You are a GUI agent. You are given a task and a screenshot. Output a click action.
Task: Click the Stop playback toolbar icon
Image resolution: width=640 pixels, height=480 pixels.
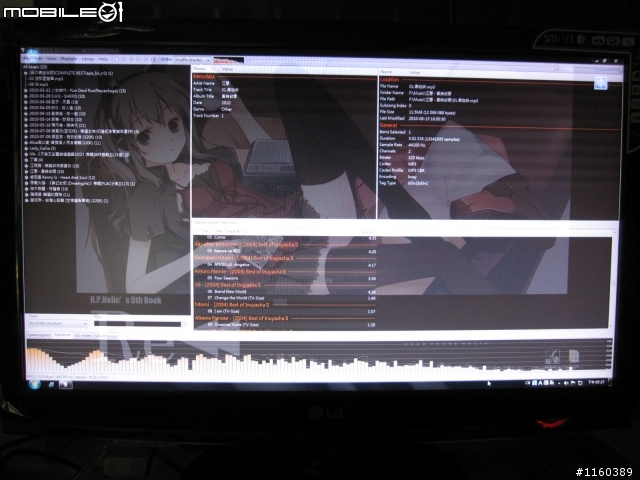coord(116,60)
